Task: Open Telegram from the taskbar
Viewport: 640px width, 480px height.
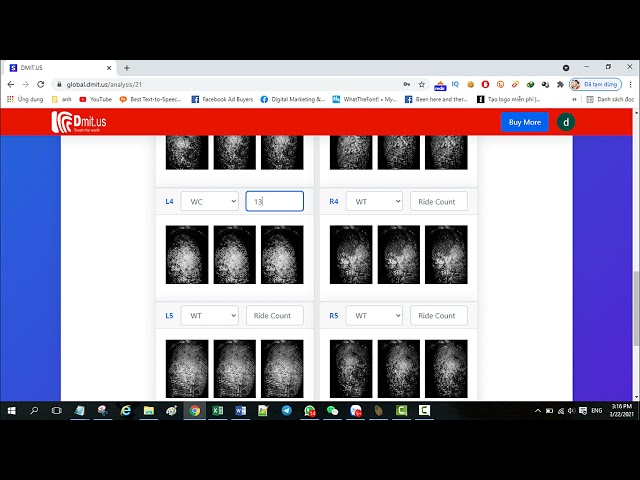Action: pyautogui.click(x=287, y=411)
